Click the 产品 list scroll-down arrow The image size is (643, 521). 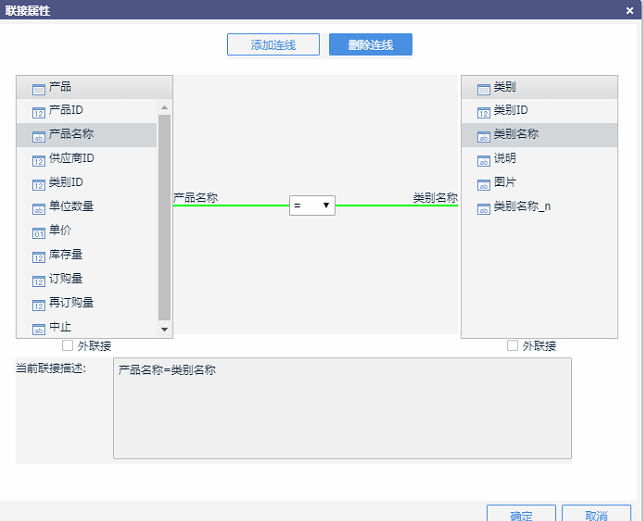(164, 329)
